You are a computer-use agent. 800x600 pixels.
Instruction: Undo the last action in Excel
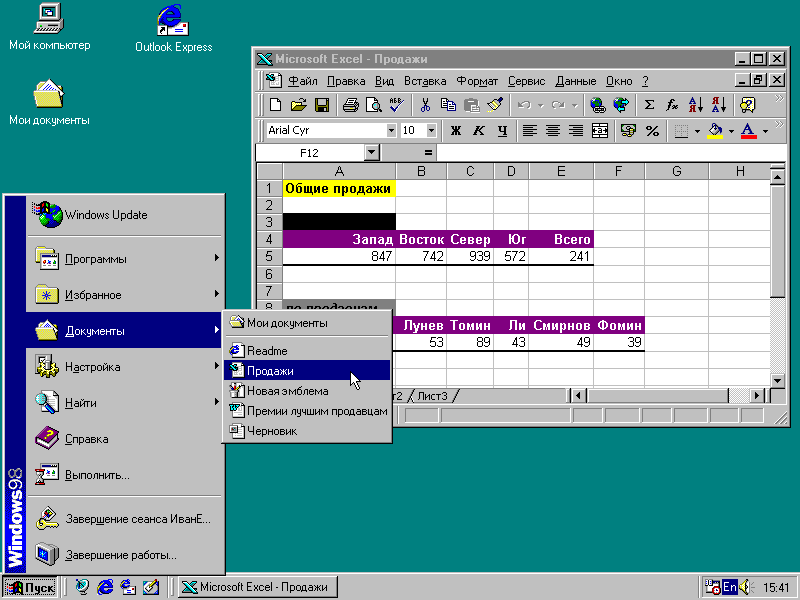(x=523, y=105)
